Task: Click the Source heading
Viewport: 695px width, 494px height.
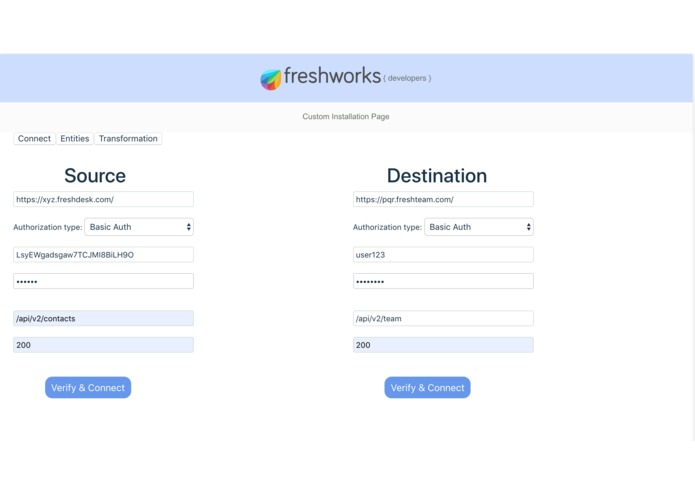Action: [x=95, y=176]
